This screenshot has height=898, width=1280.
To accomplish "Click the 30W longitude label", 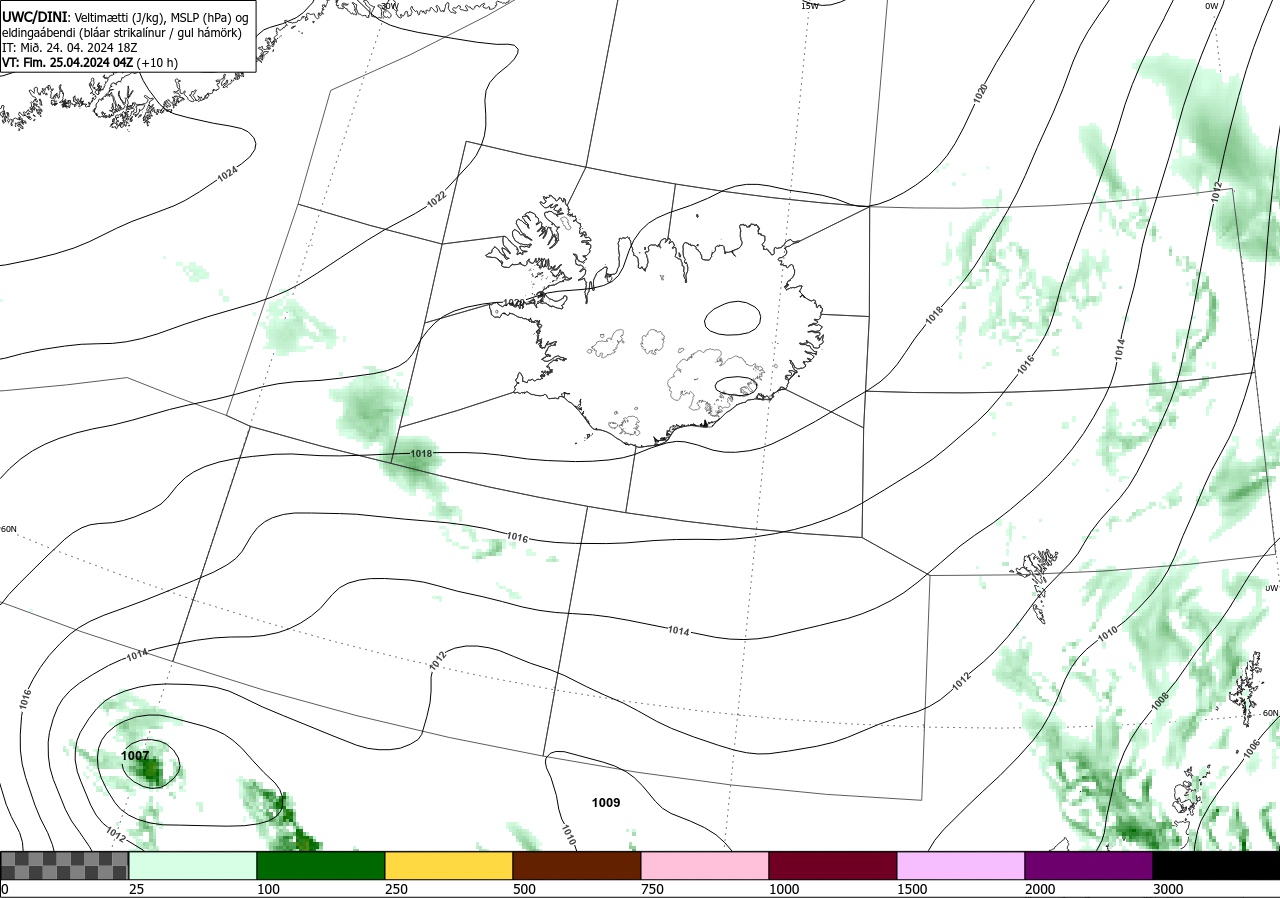I will [x=389, y=6].
